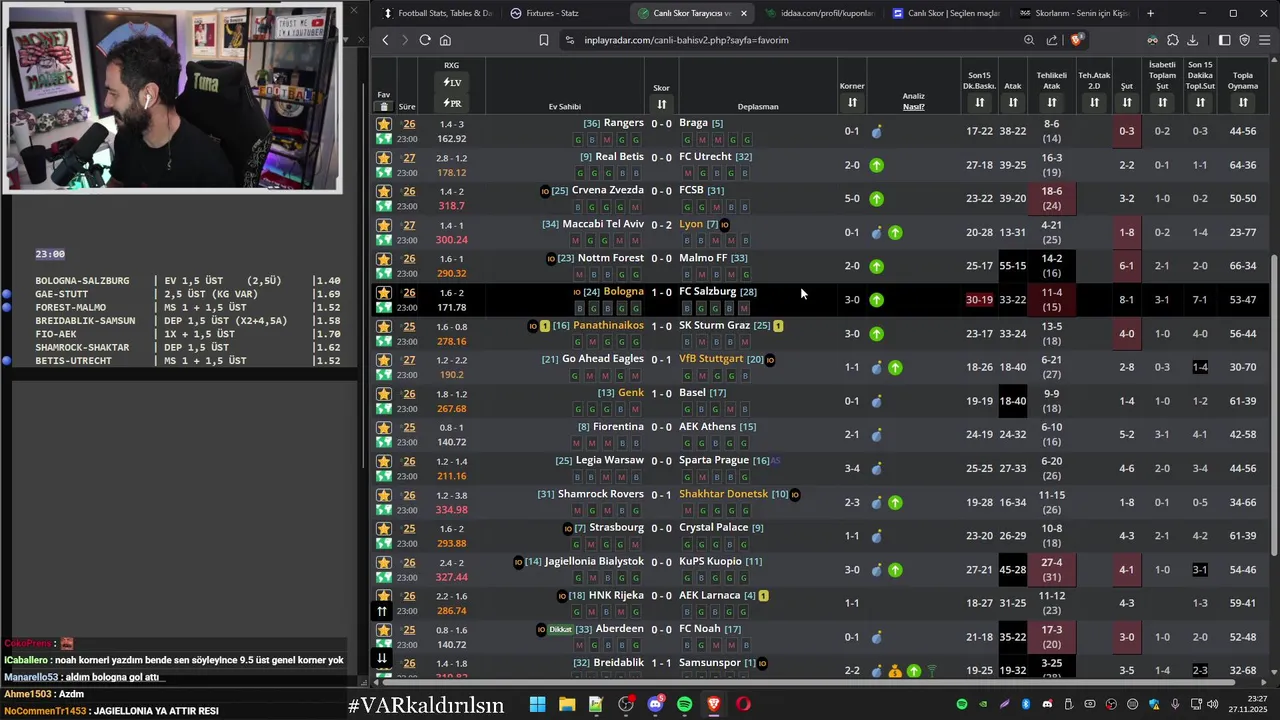Screen dimensions: 1280x720
Task: Open the browser hamburger menu
Action: click(x=1265, y=40)
